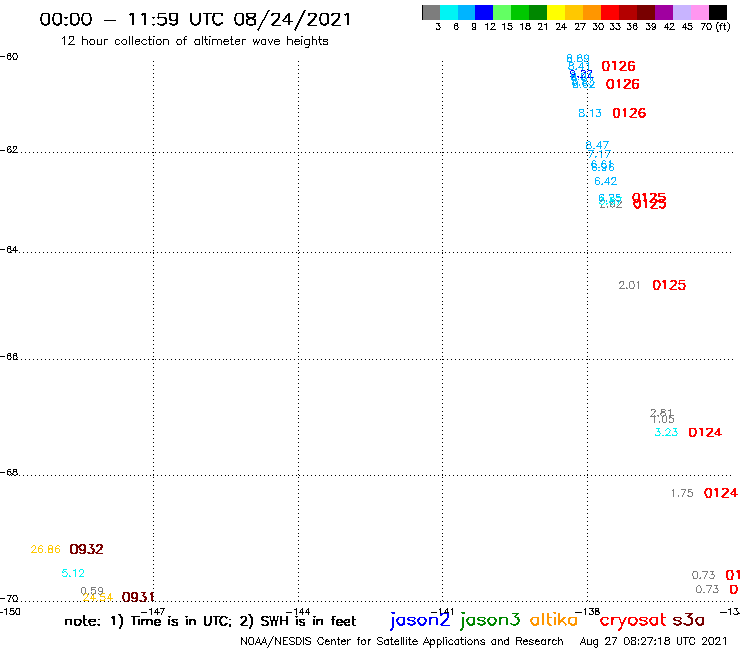Viewport: 740px width, 650px height.
Task: Click the lavender swatch above label 45
Action: click(681, 12)
